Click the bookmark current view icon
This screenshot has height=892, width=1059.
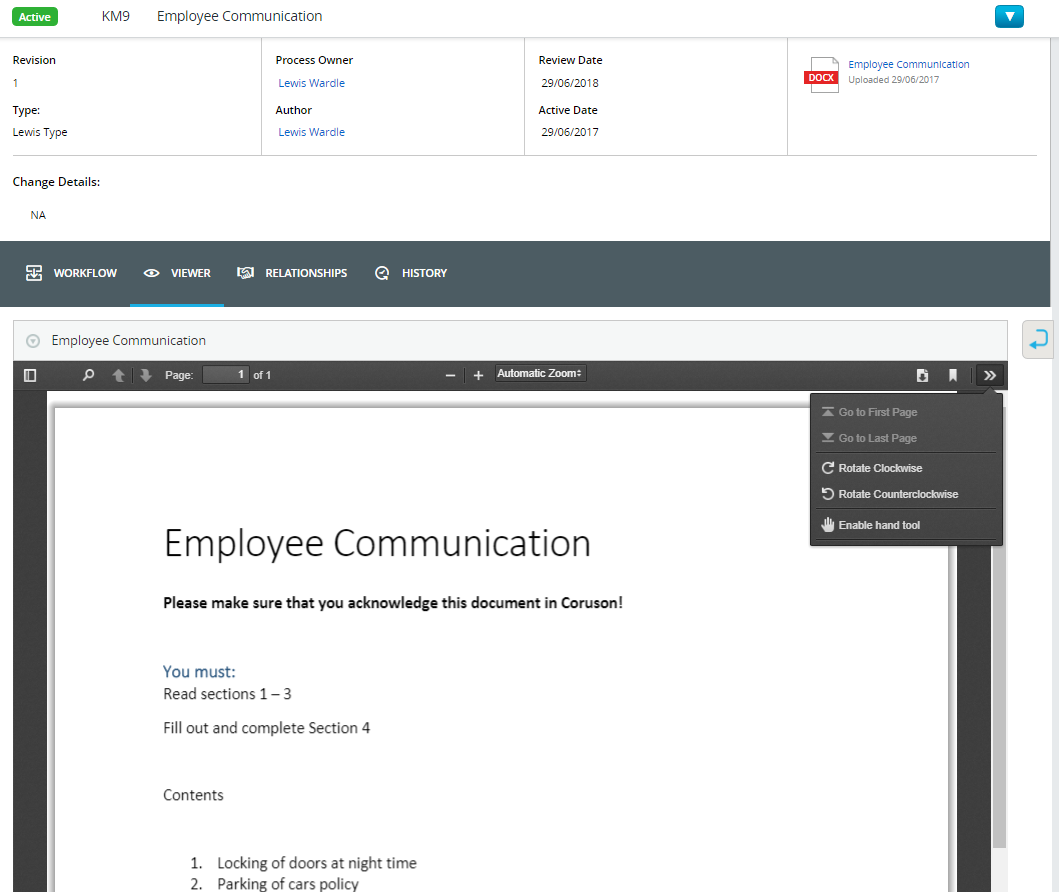[x=952, y=375]
